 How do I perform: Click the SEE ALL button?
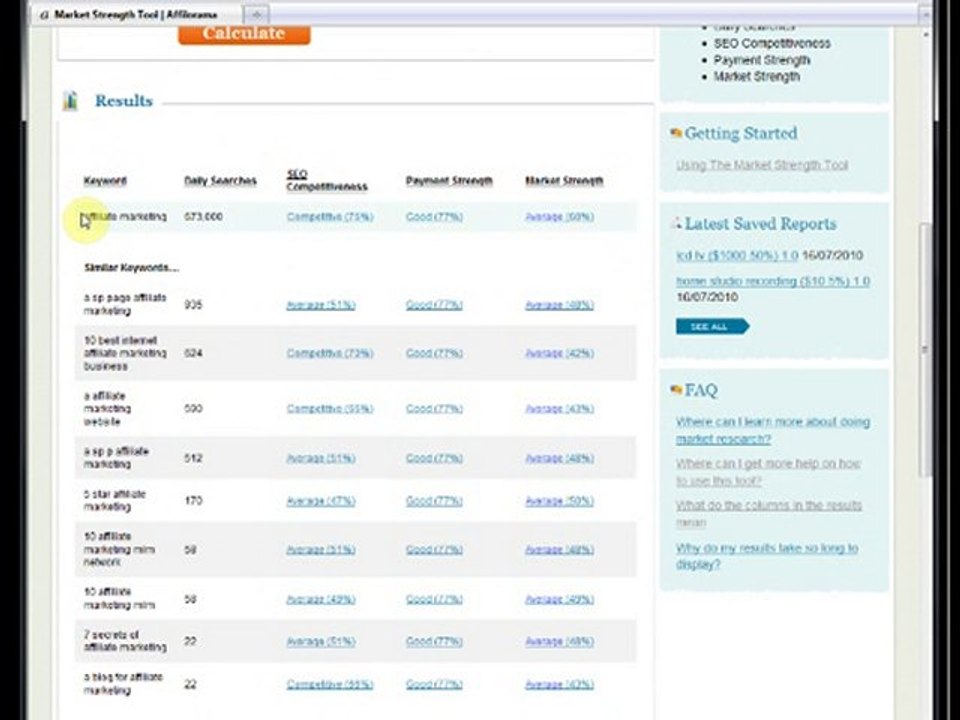(x=712, y=326)
